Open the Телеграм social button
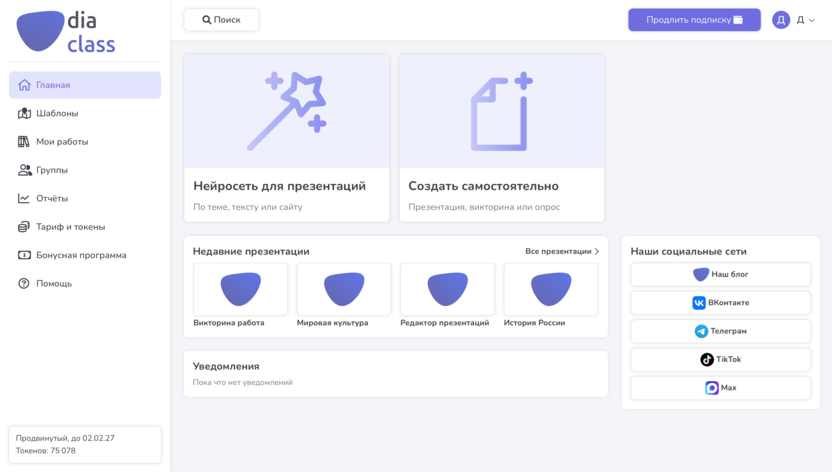 (721, 331)
